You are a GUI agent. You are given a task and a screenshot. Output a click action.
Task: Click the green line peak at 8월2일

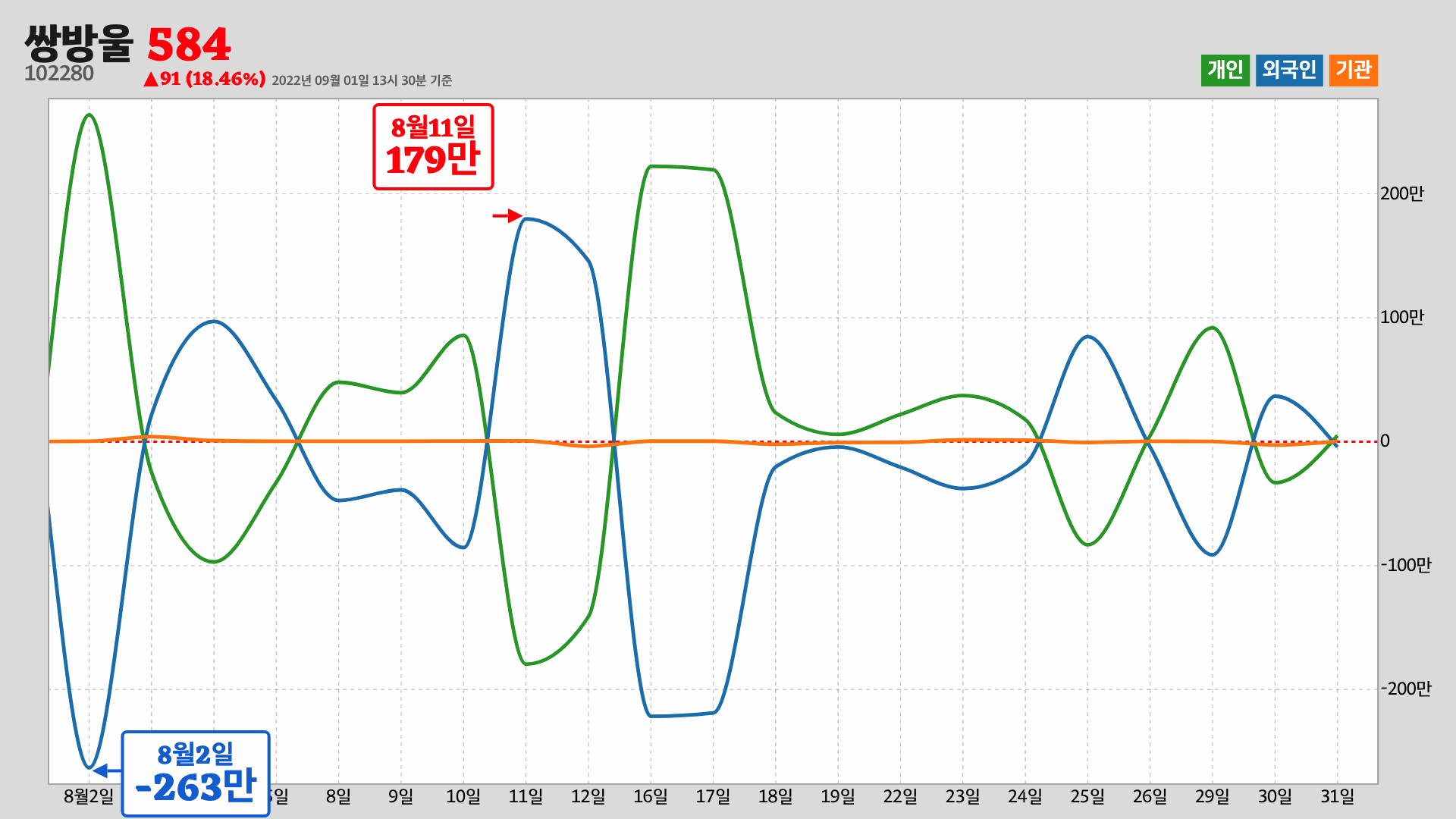click(x=89, y=115)
